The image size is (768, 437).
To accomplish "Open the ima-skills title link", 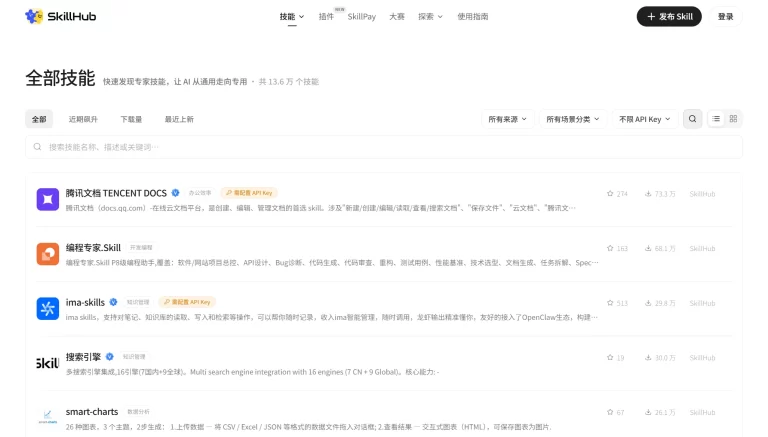I will [x=85, y=302].
